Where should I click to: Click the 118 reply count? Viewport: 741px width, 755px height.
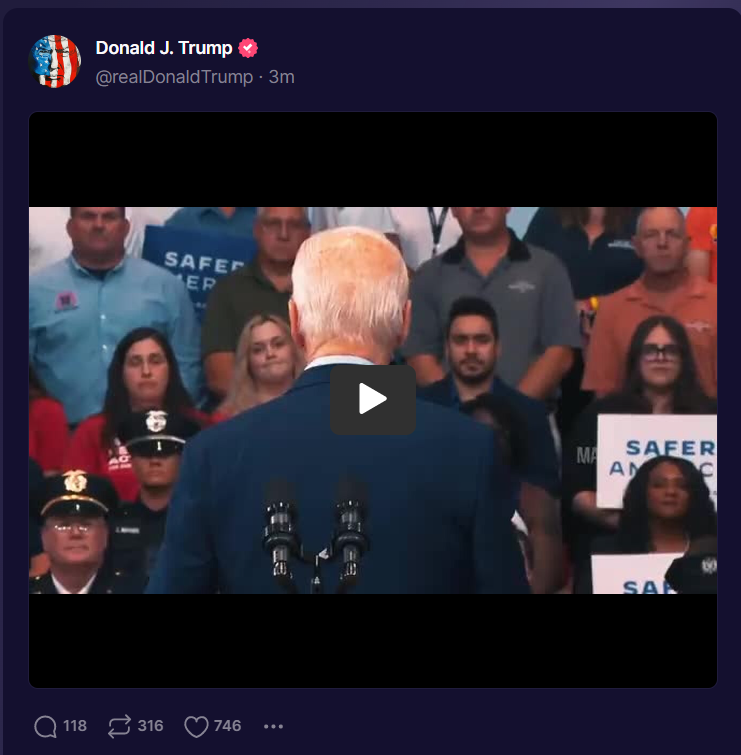[75, 726]
